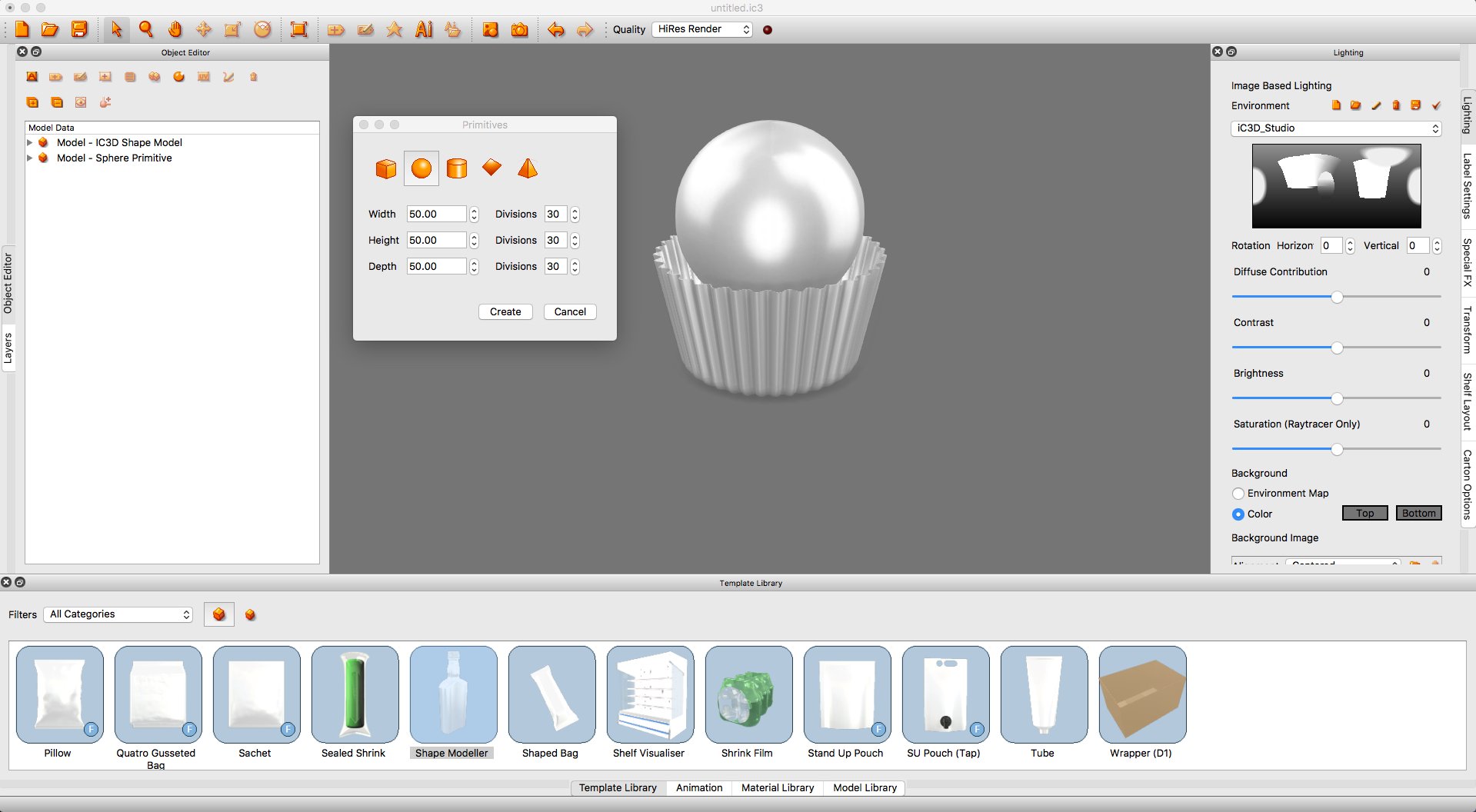Open the camera snapshot tool

[519, 29]
